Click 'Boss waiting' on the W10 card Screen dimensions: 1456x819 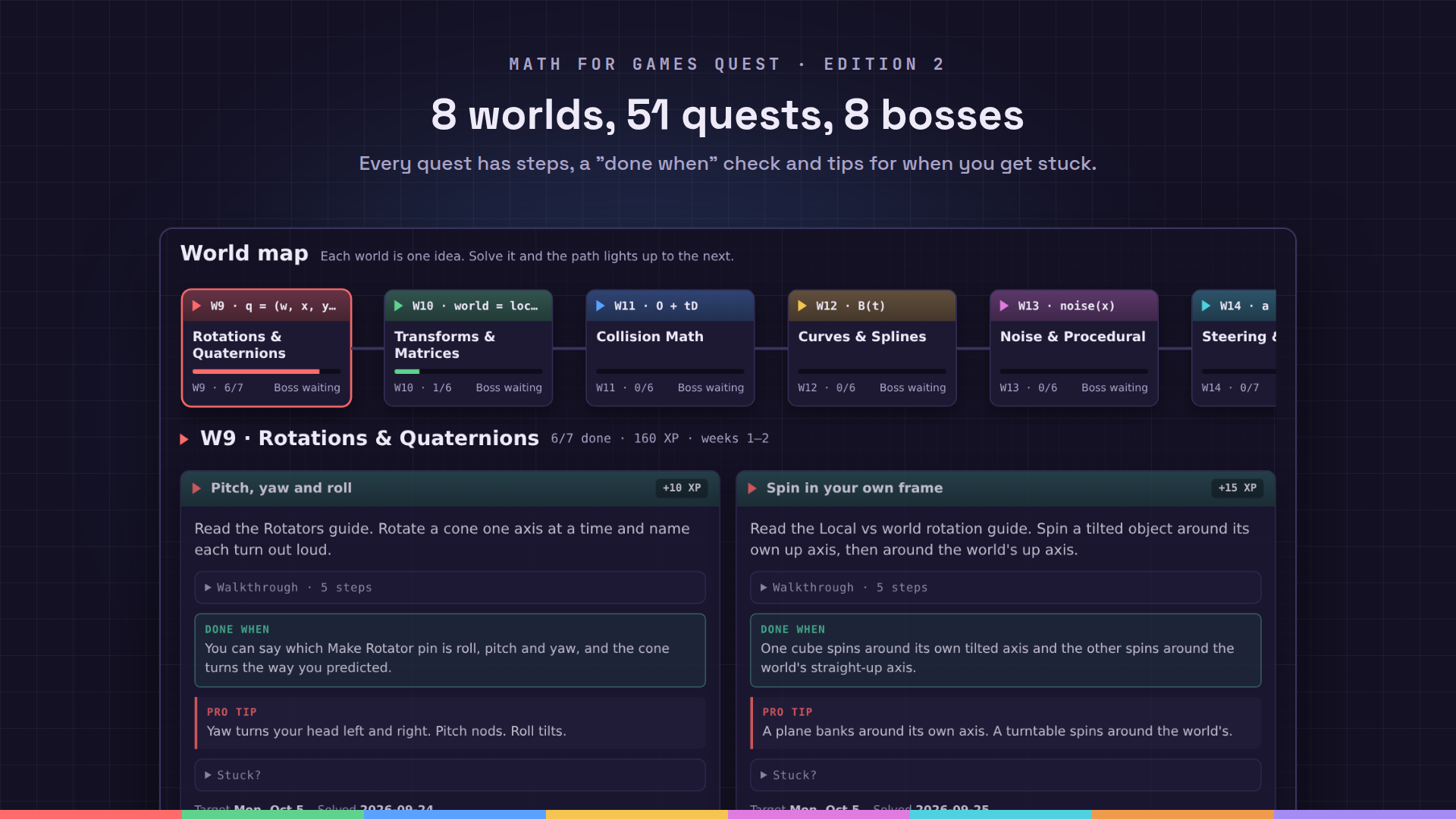pyautogui.click(x=509, y=388)
